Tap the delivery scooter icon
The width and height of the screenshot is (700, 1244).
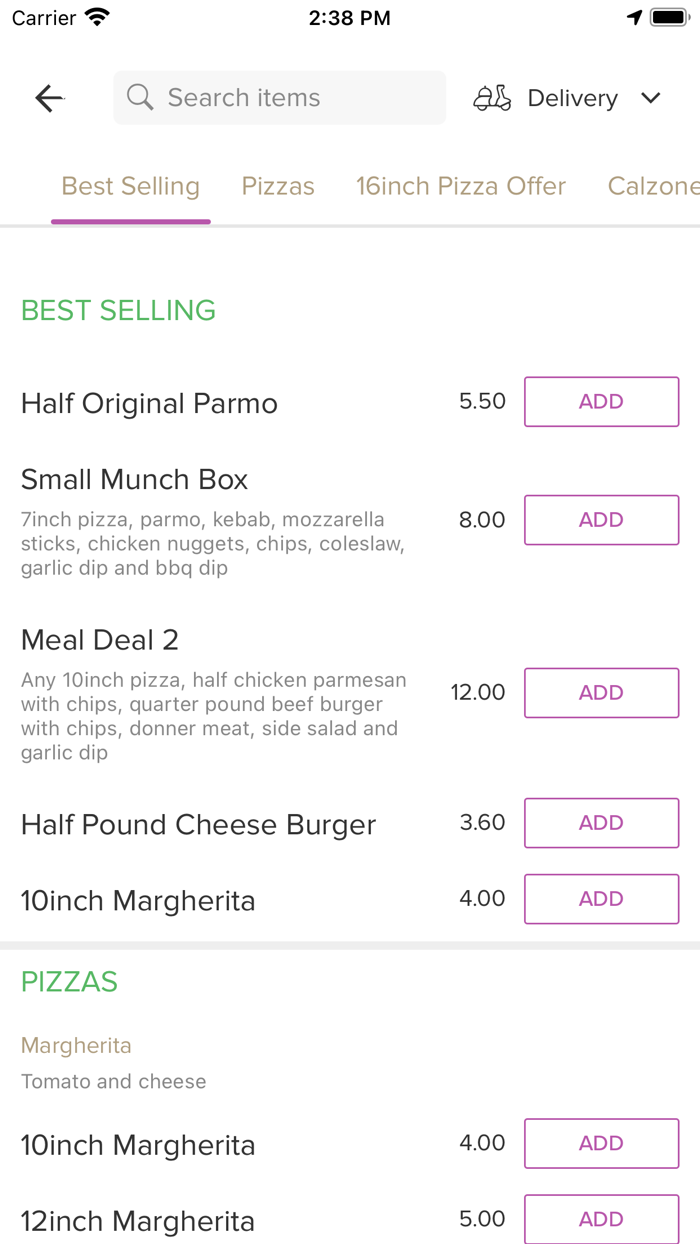[x=492, y=98]
